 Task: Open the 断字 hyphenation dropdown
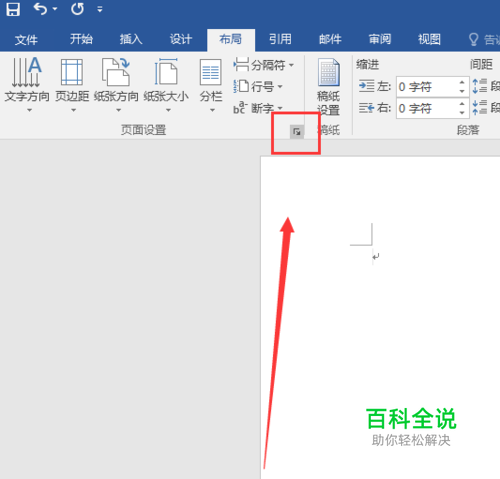coord(258,108)
